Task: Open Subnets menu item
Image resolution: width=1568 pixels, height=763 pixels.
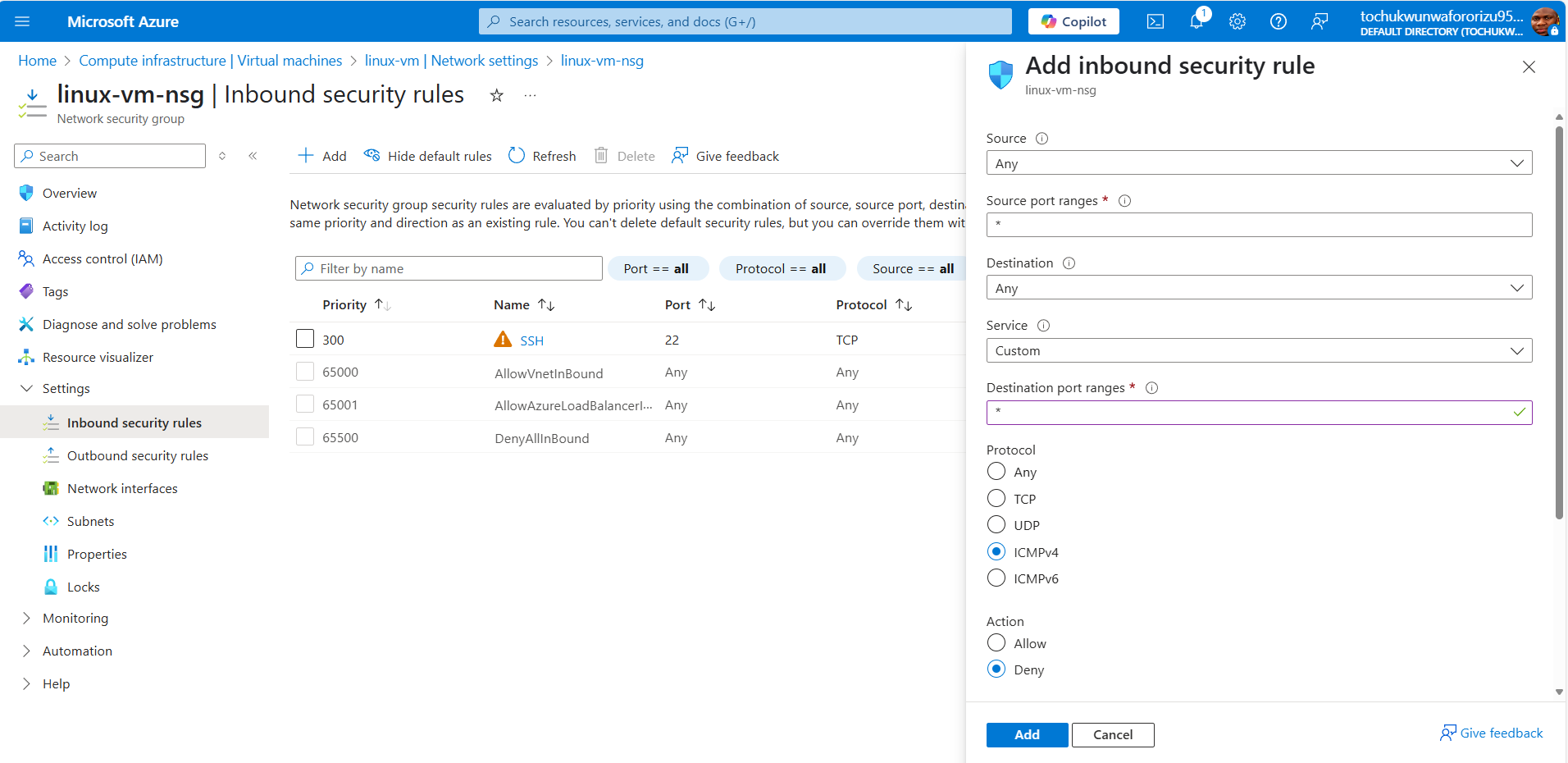Action: click(90, 521)
